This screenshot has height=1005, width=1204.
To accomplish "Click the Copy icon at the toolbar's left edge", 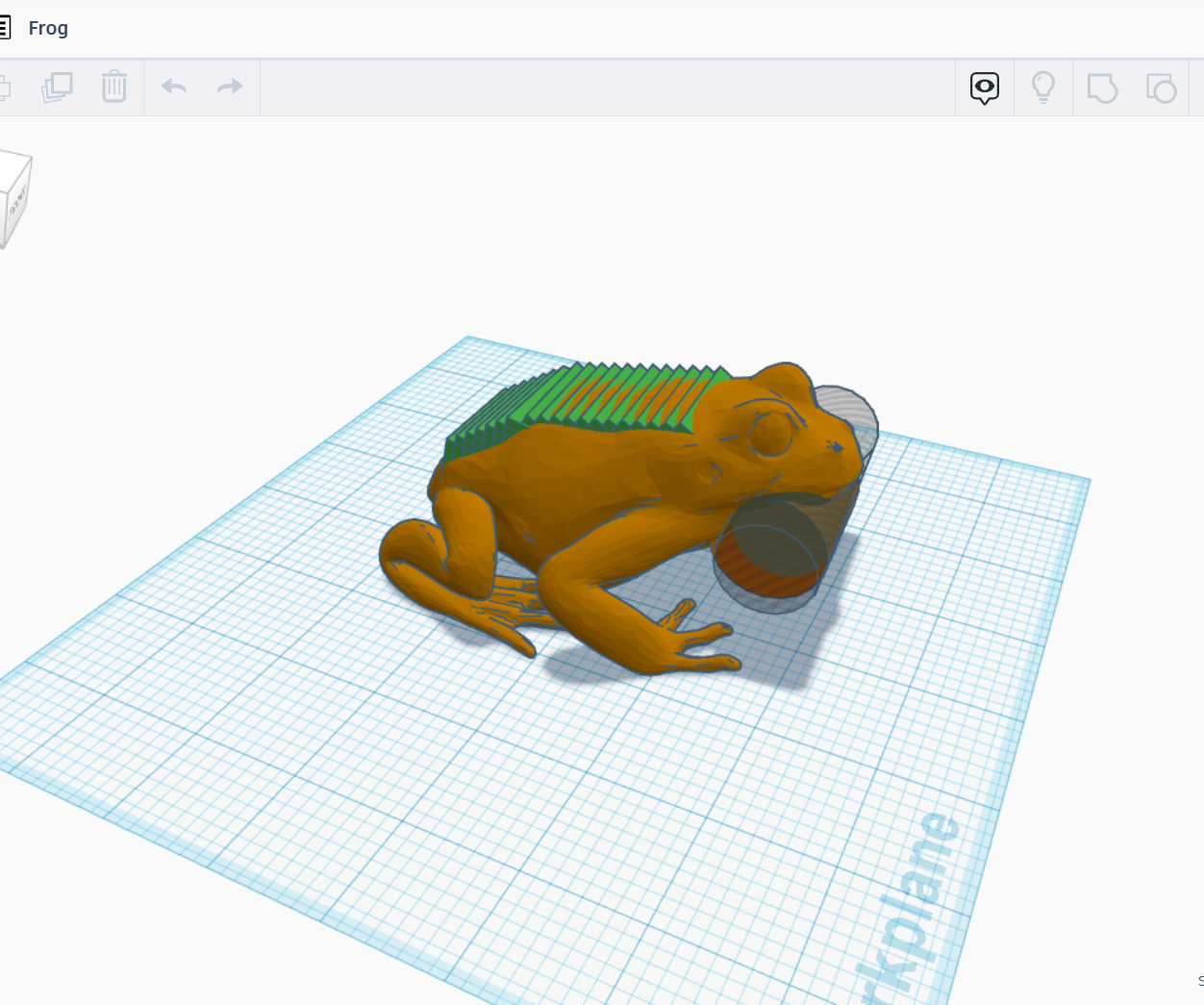I will click(5, 87).
